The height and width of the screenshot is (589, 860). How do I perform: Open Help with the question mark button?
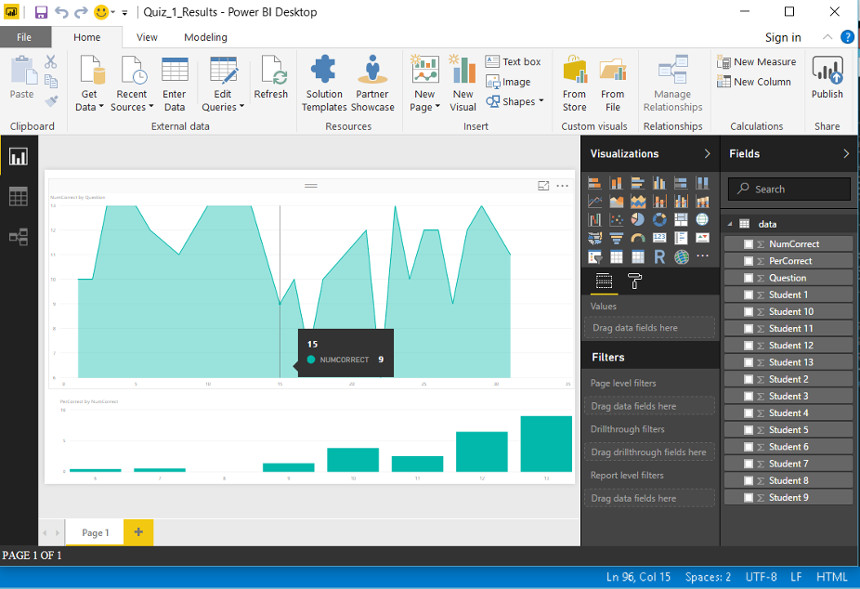tap(847, 37)
